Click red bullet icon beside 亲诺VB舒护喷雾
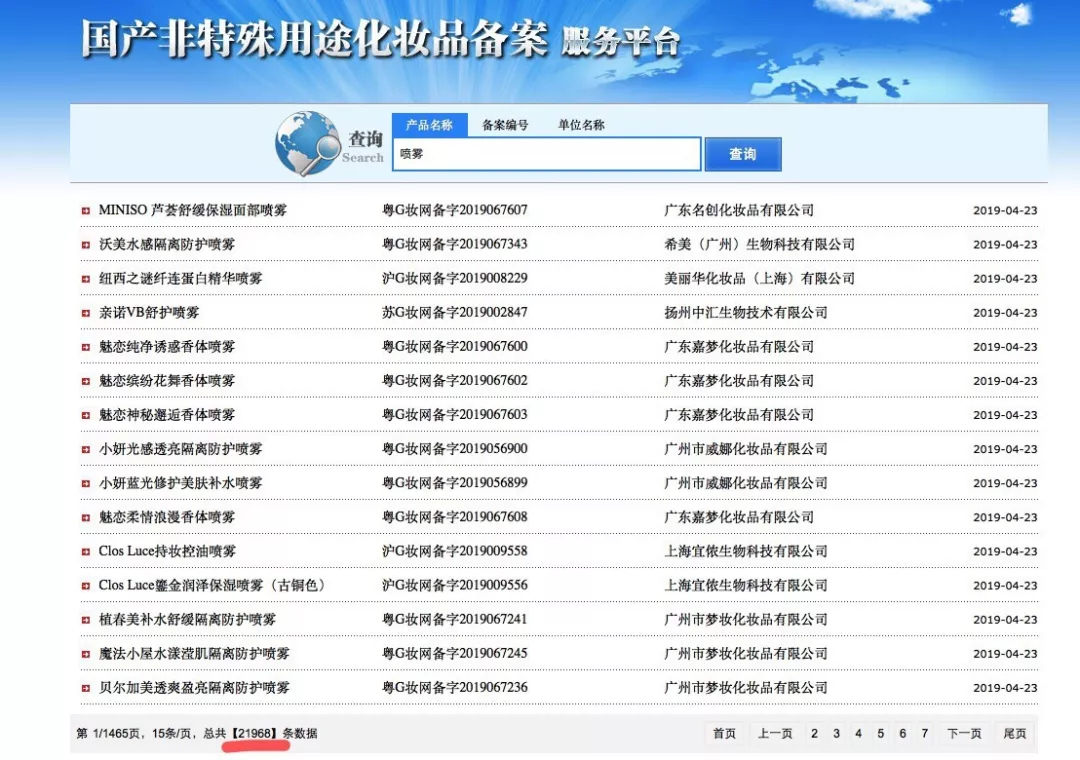This screenshot has width=1080, height=760. pyautogui.click(x=85, y=313)
